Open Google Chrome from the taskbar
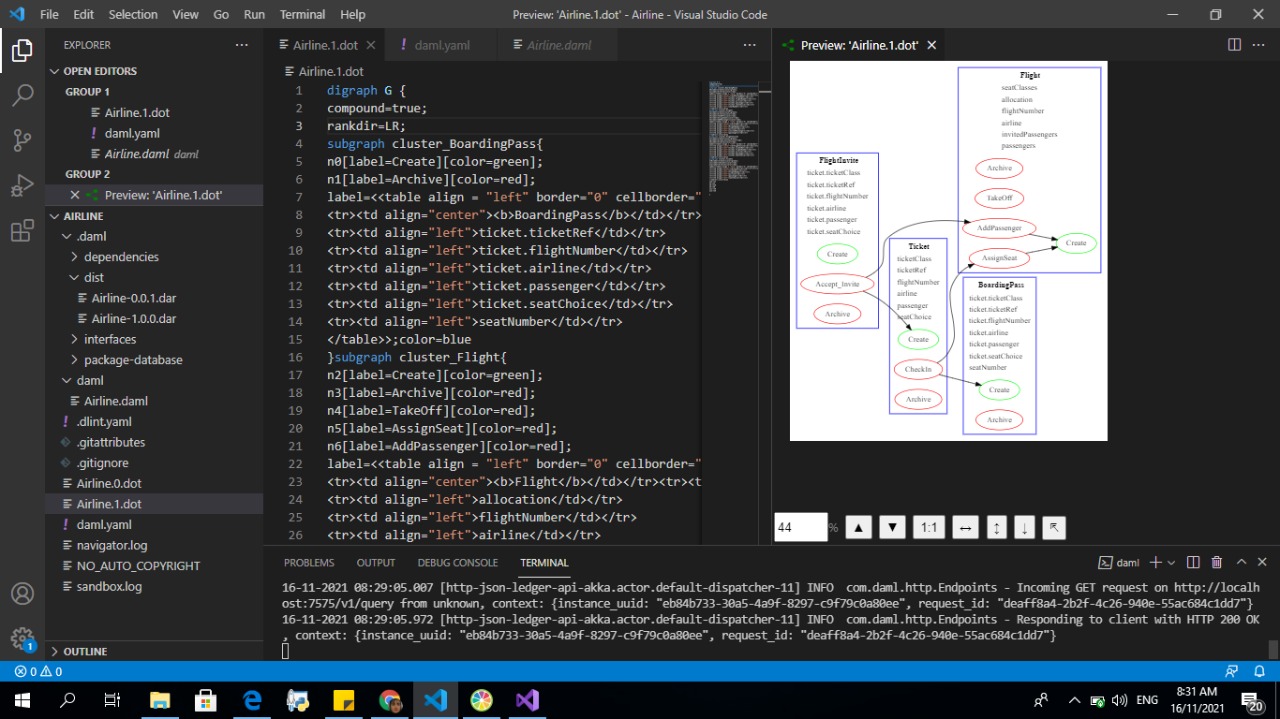Viewport: 1280px width, 719px height. (x=390, y=700)
